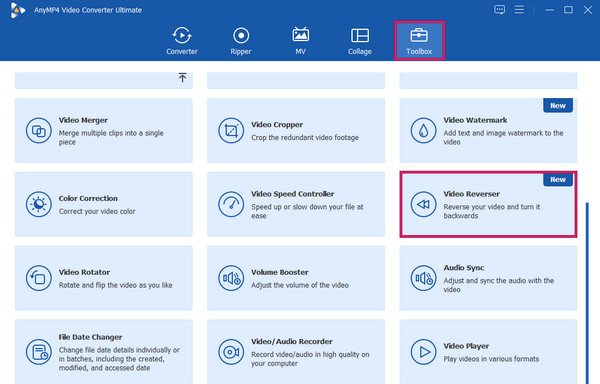Screen dimensions: 600x384
Task: Open the Converter tab
Action: click(182, 41)
